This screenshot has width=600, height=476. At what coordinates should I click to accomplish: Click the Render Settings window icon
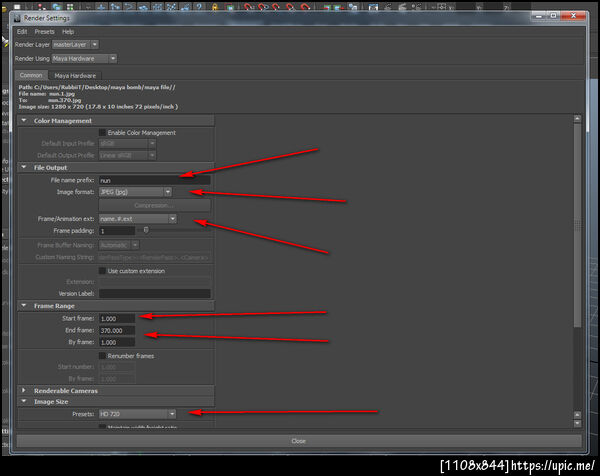[x=17, y=18]
